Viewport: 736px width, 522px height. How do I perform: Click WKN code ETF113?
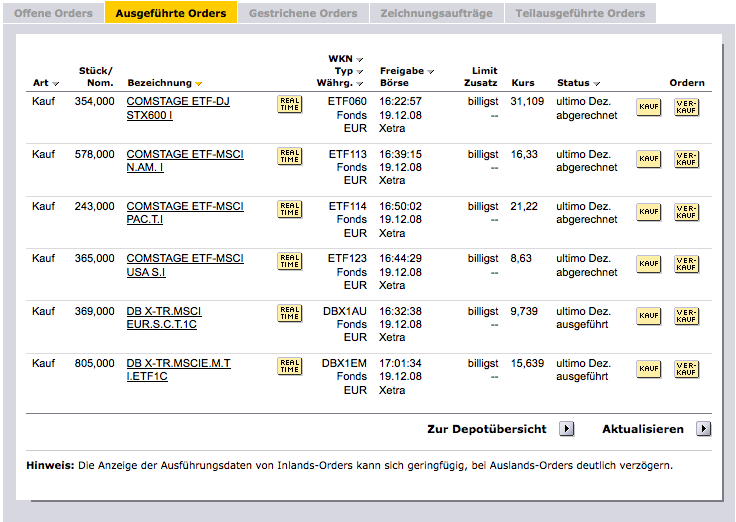[x=347, y=154]
